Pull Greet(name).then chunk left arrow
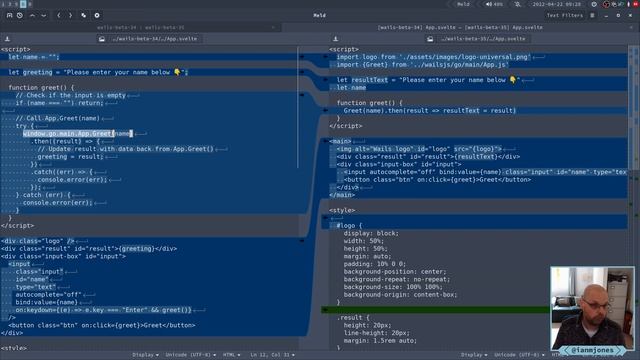640x360 pixels. point(325,110)
